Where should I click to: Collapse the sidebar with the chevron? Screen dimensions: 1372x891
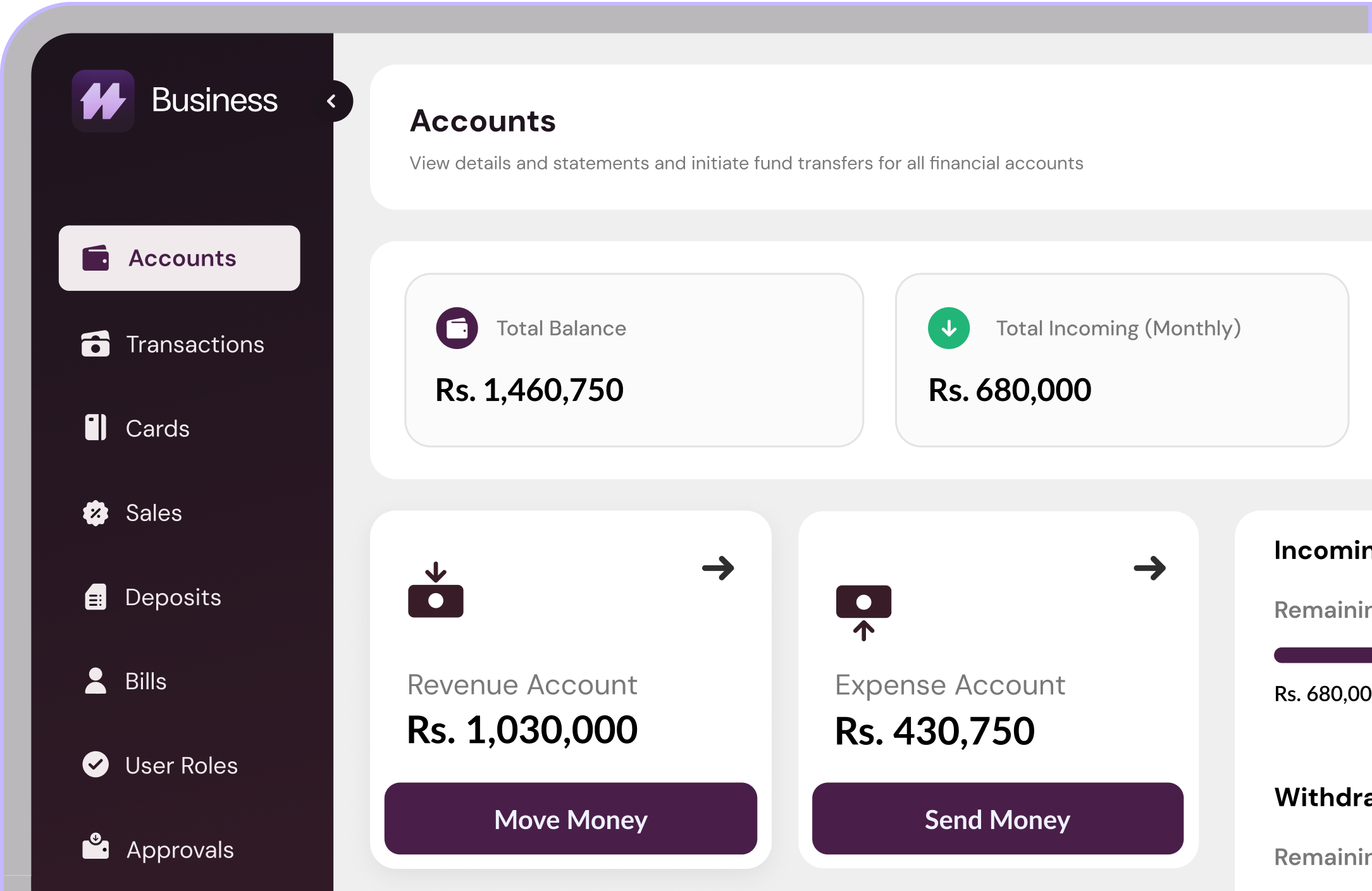pyautogui.click(x=332, y=101)
